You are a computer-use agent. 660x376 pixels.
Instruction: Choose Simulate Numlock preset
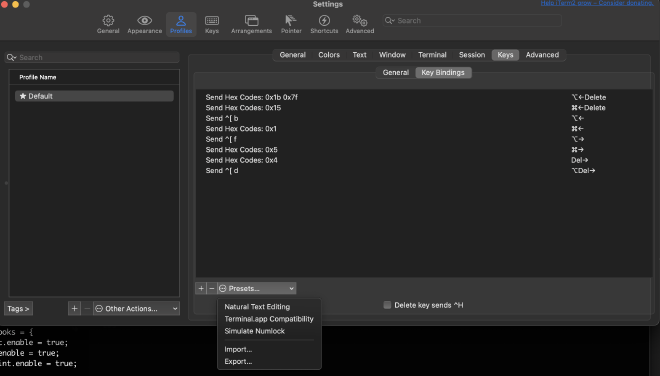[x=255, y=331]
